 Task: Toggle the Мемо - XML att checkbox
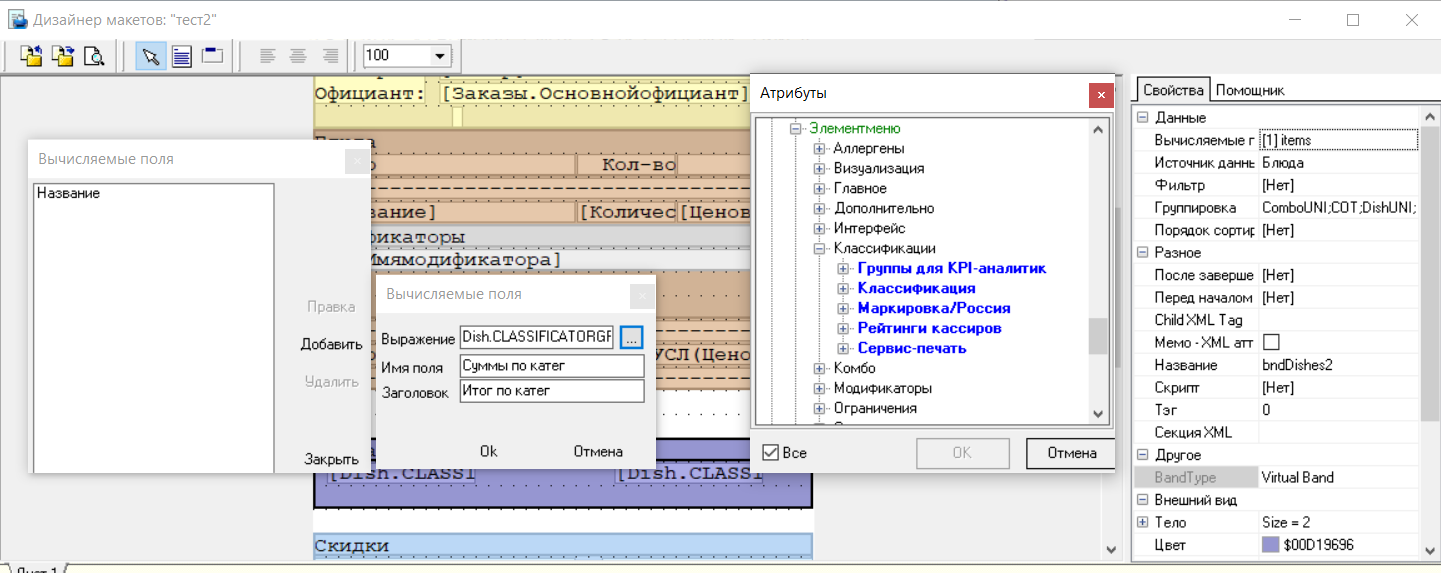1271,343
